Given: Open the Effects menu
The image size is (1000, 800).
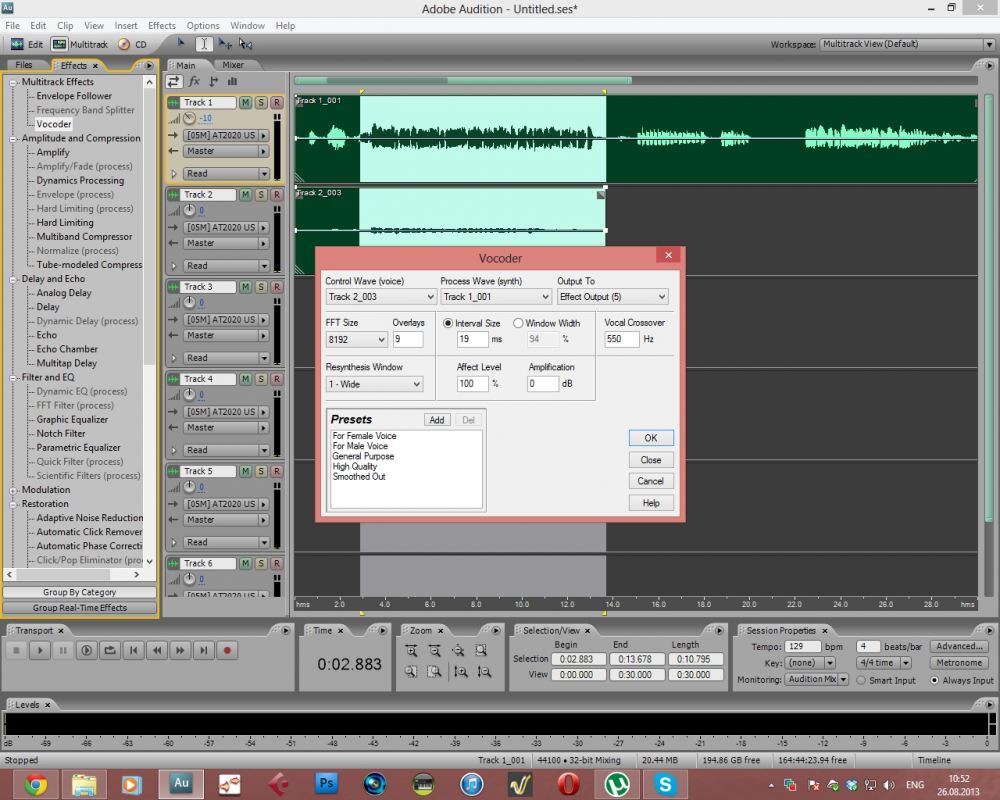Looking at the screenshot, I should [x=161, y=26].
